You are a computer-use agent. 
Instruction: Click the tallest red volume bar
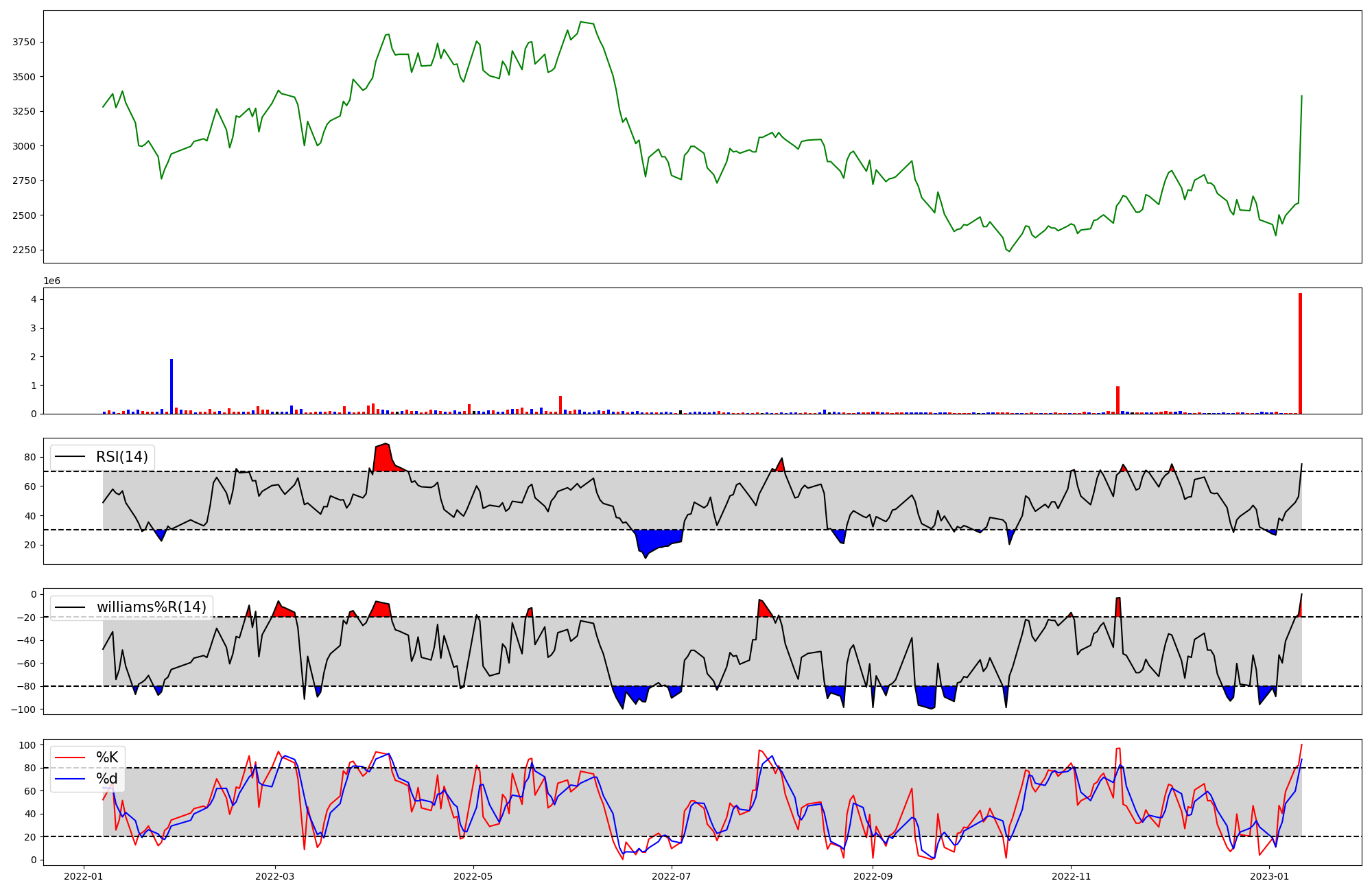1300,353
